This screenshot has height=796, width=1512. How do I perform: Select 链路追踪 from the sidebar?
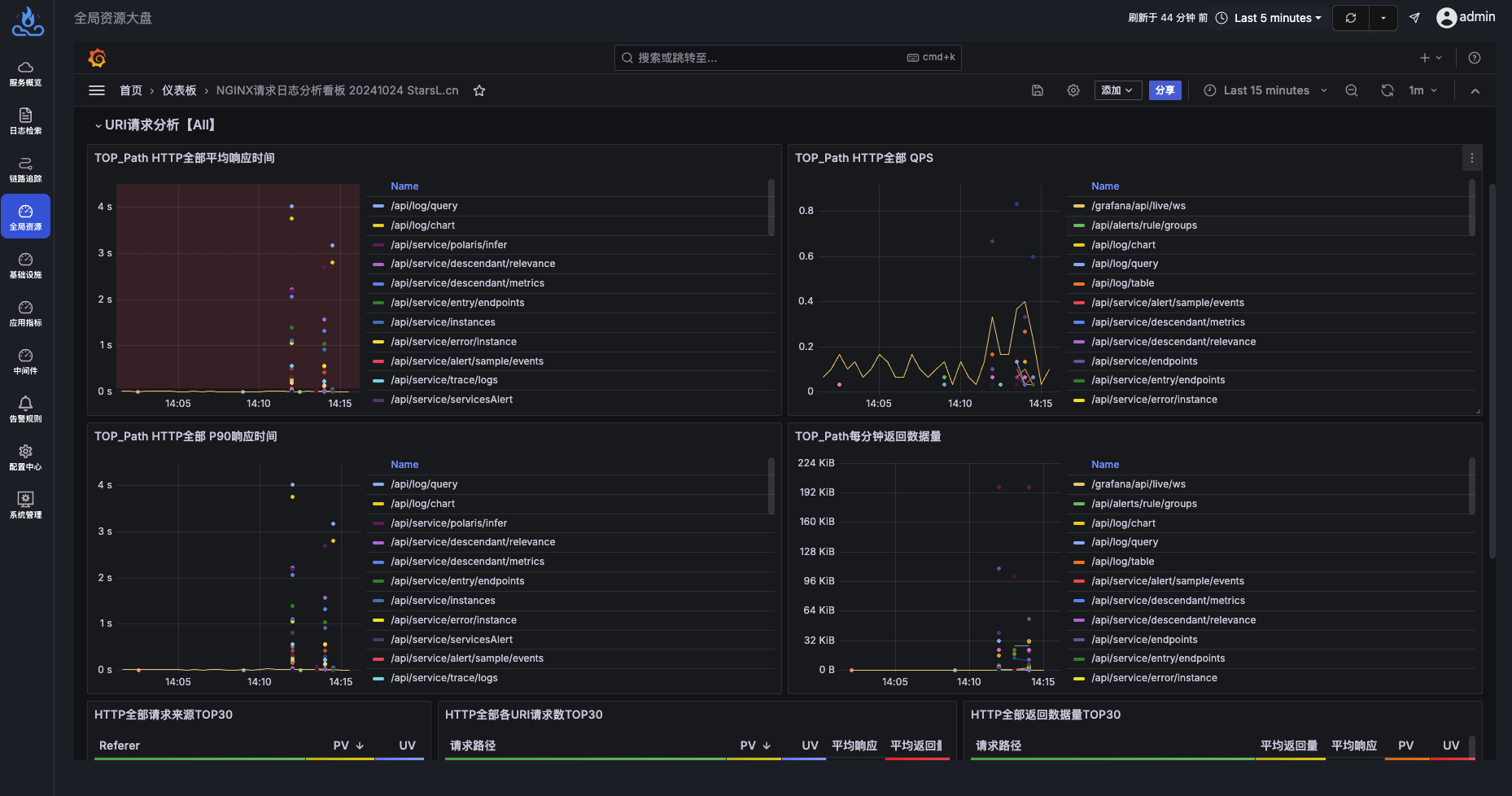pyautogui.click(x=25, y=168)
